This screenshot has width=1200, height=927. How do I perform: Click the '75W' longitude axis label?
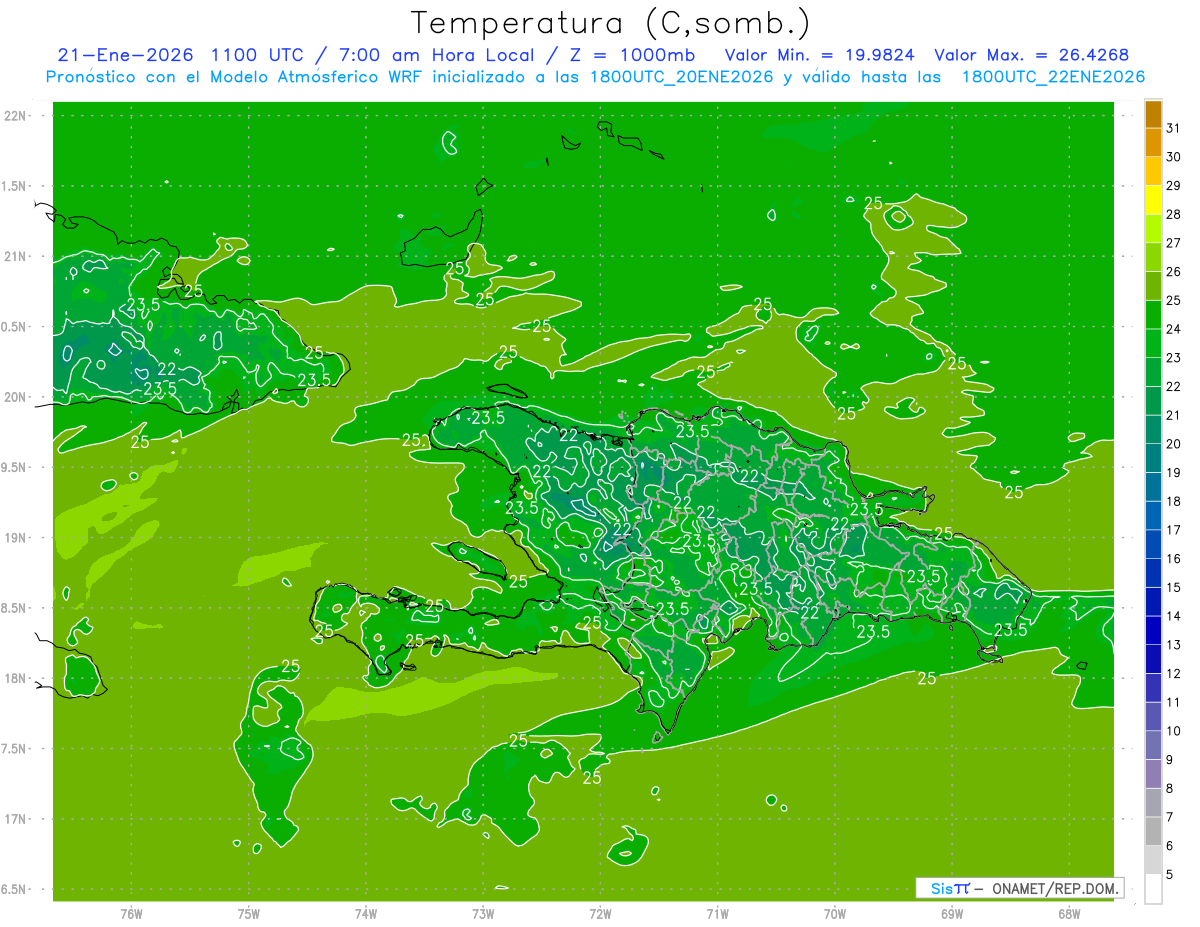tap(249, 913)
